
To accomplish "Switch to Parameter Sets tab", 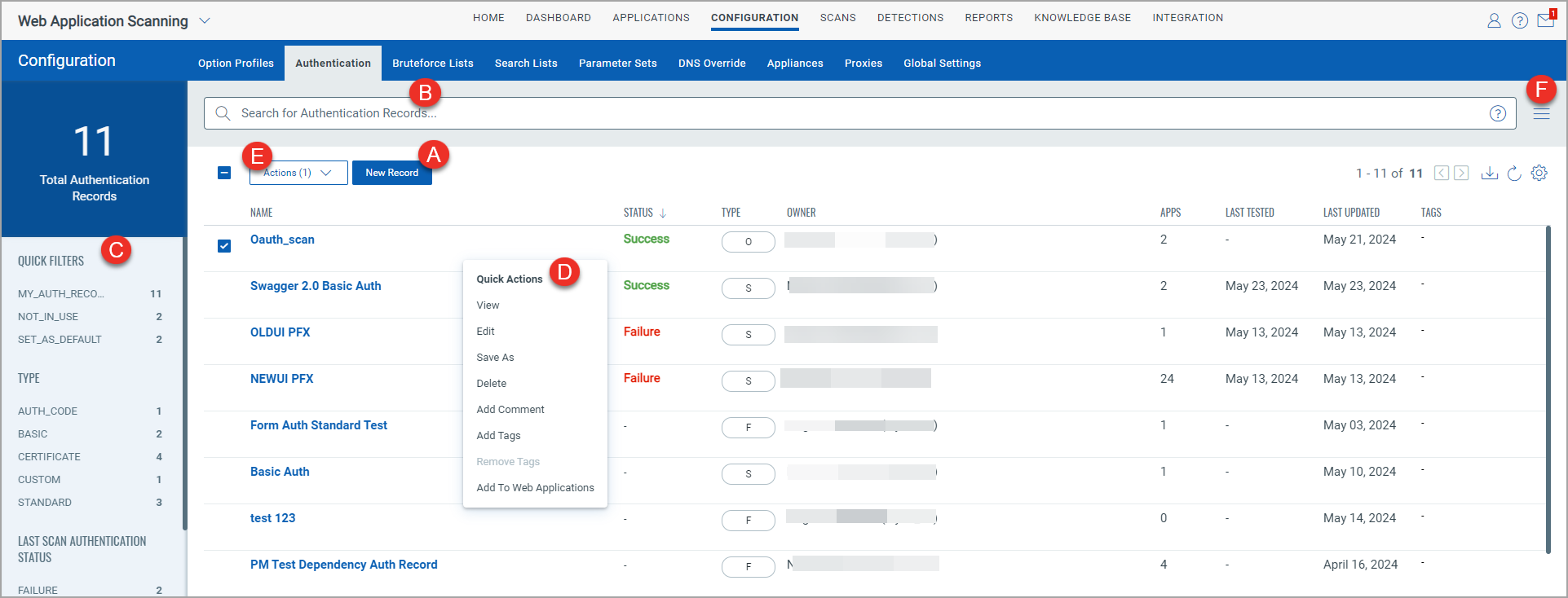I will coord(617,64).
